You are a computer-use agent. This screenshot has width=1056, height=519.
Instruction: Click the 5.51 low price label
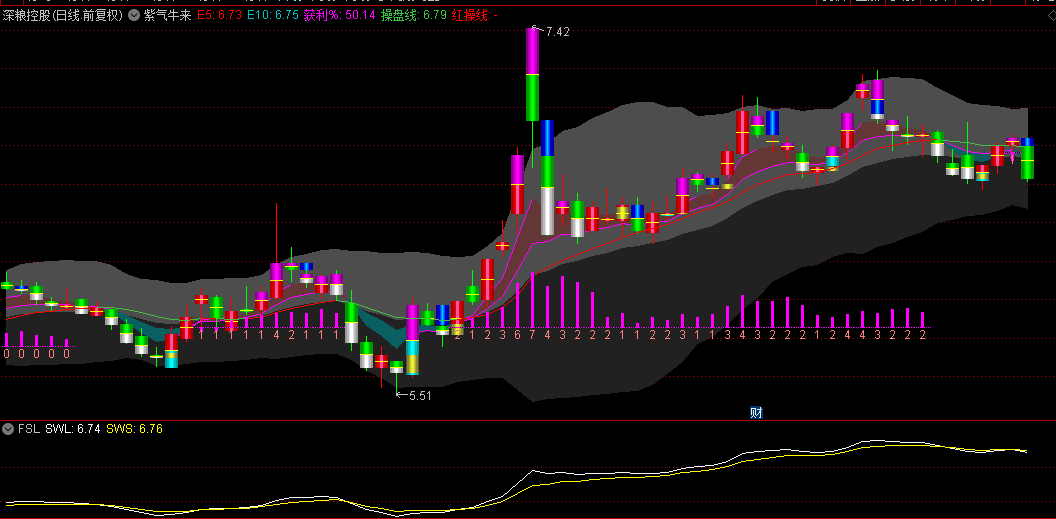click(420, 395)
